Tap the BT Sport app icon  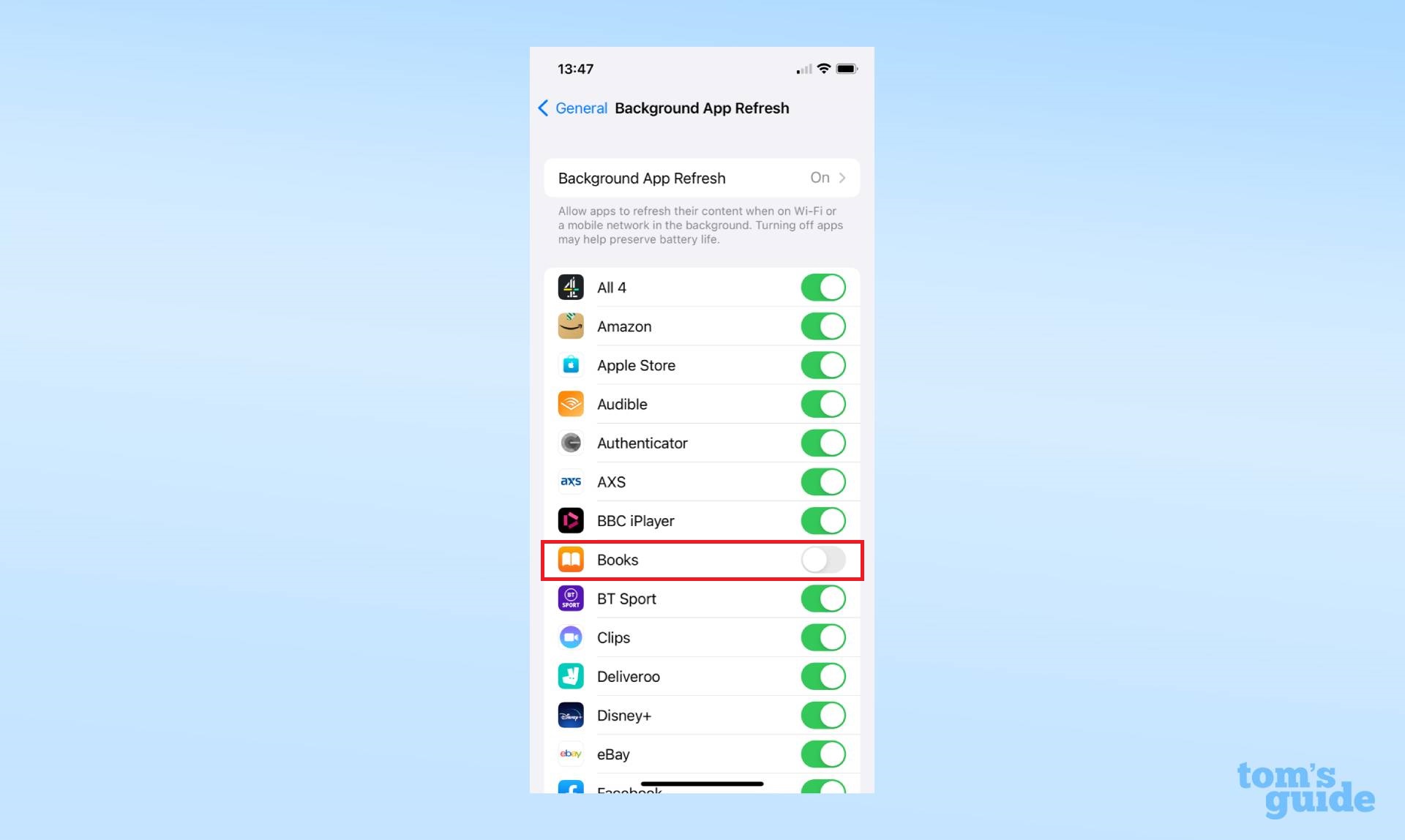(570, 598)
